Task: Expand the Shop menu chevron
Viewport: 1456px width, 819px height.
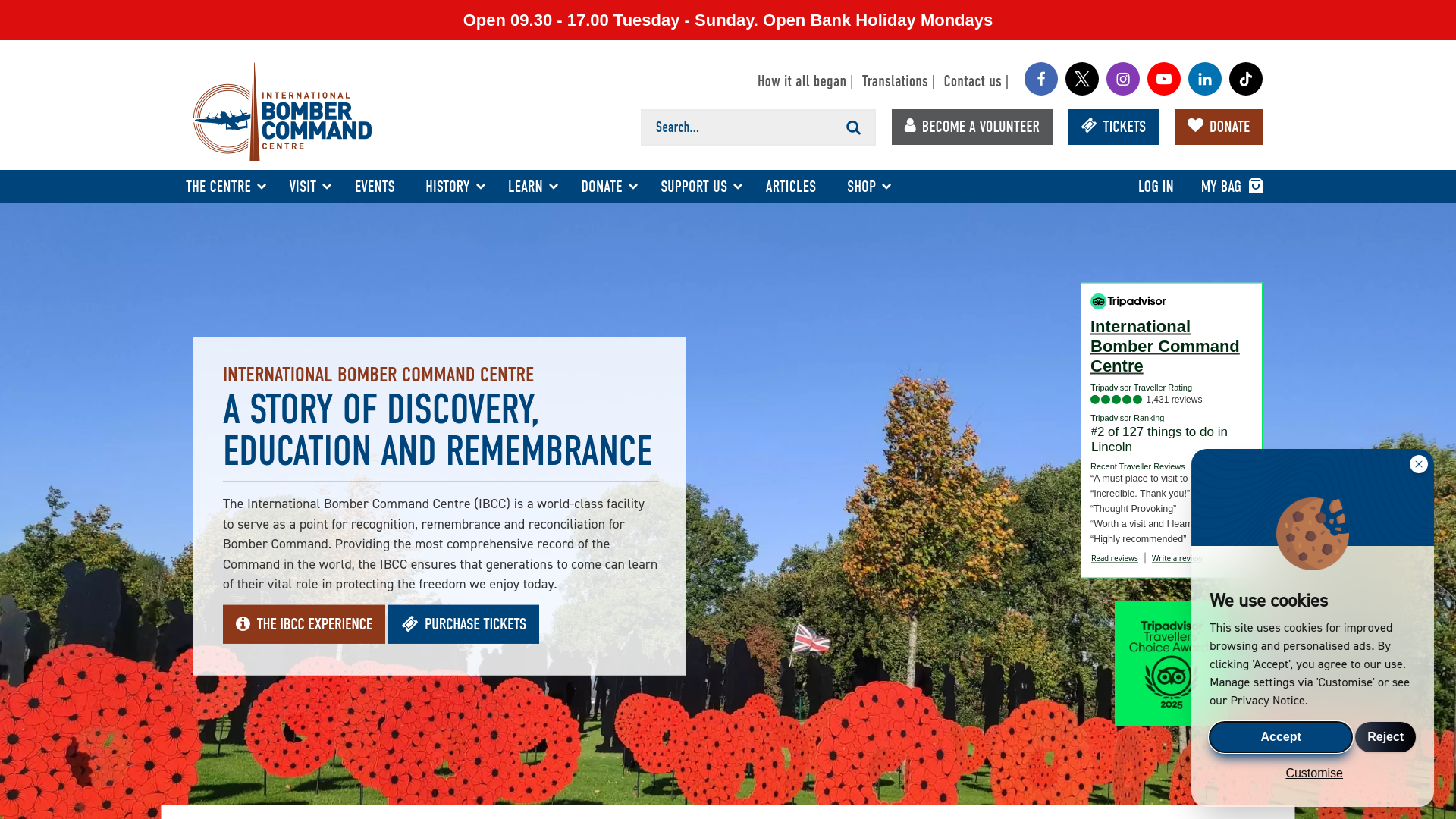Action: (x=886, y=187)
